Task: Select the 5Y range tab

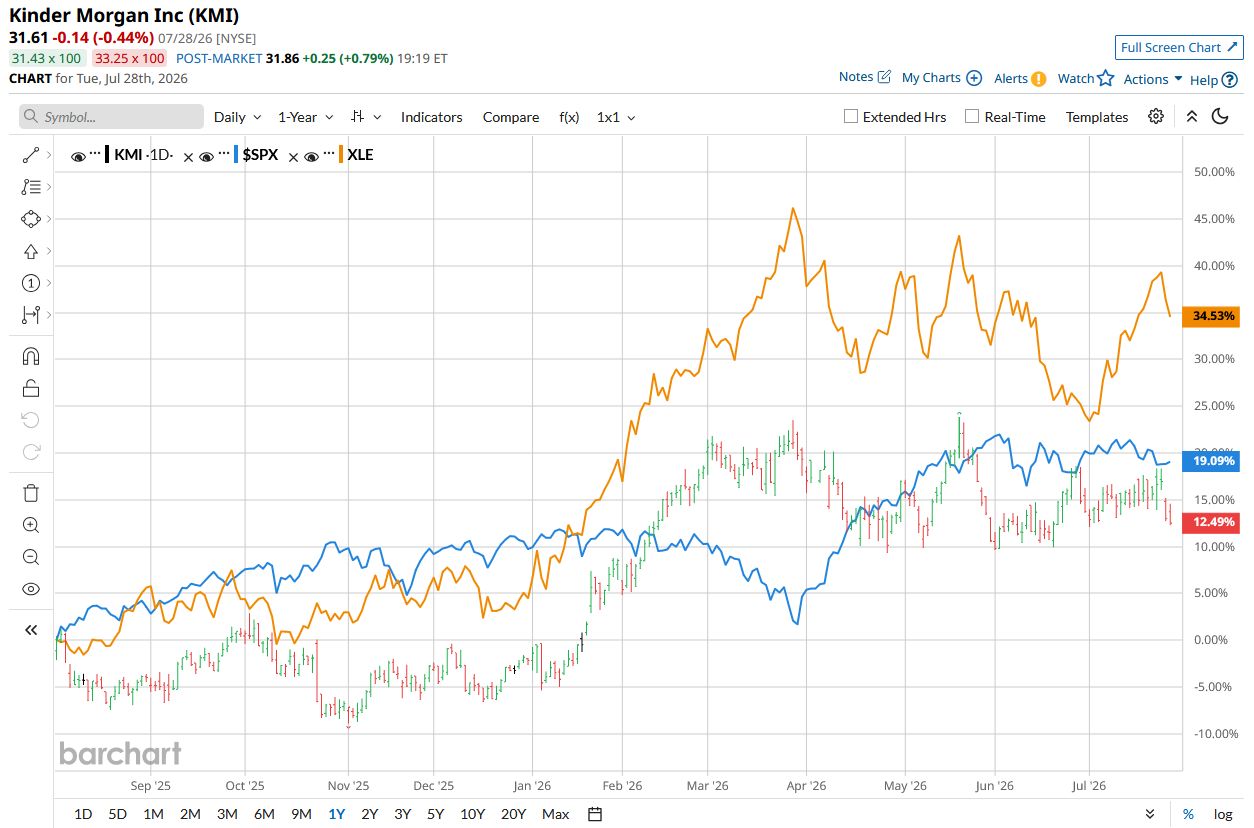Action: pyautogui.click(x=435, y=814)
